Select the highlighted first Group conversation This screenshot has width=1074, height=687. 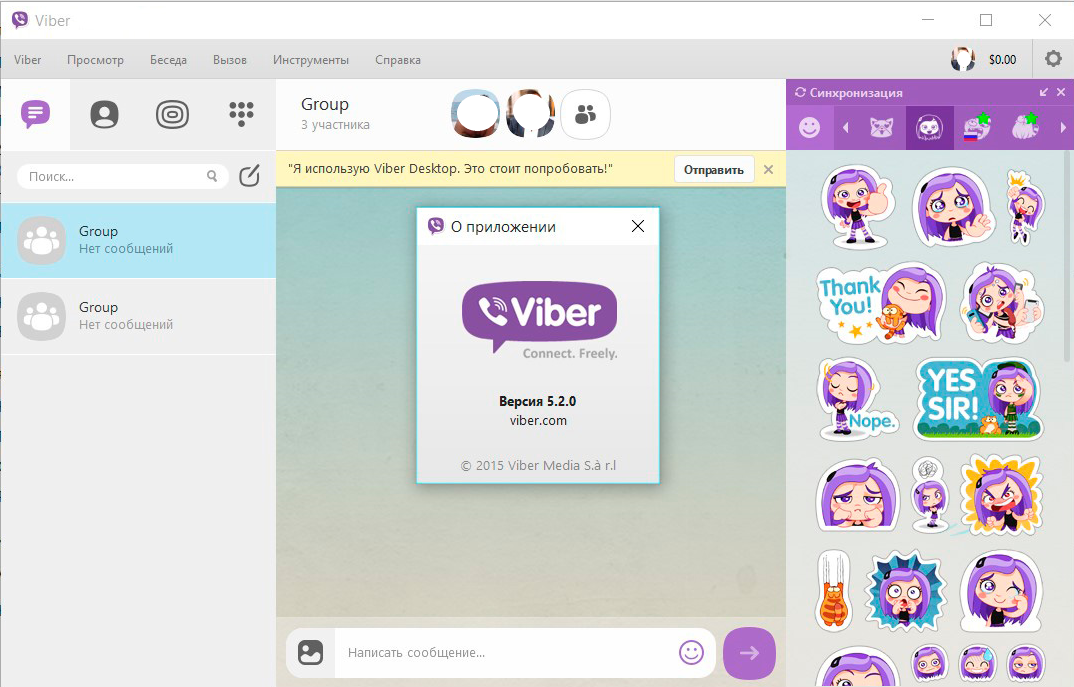click(x=138, y=240)
